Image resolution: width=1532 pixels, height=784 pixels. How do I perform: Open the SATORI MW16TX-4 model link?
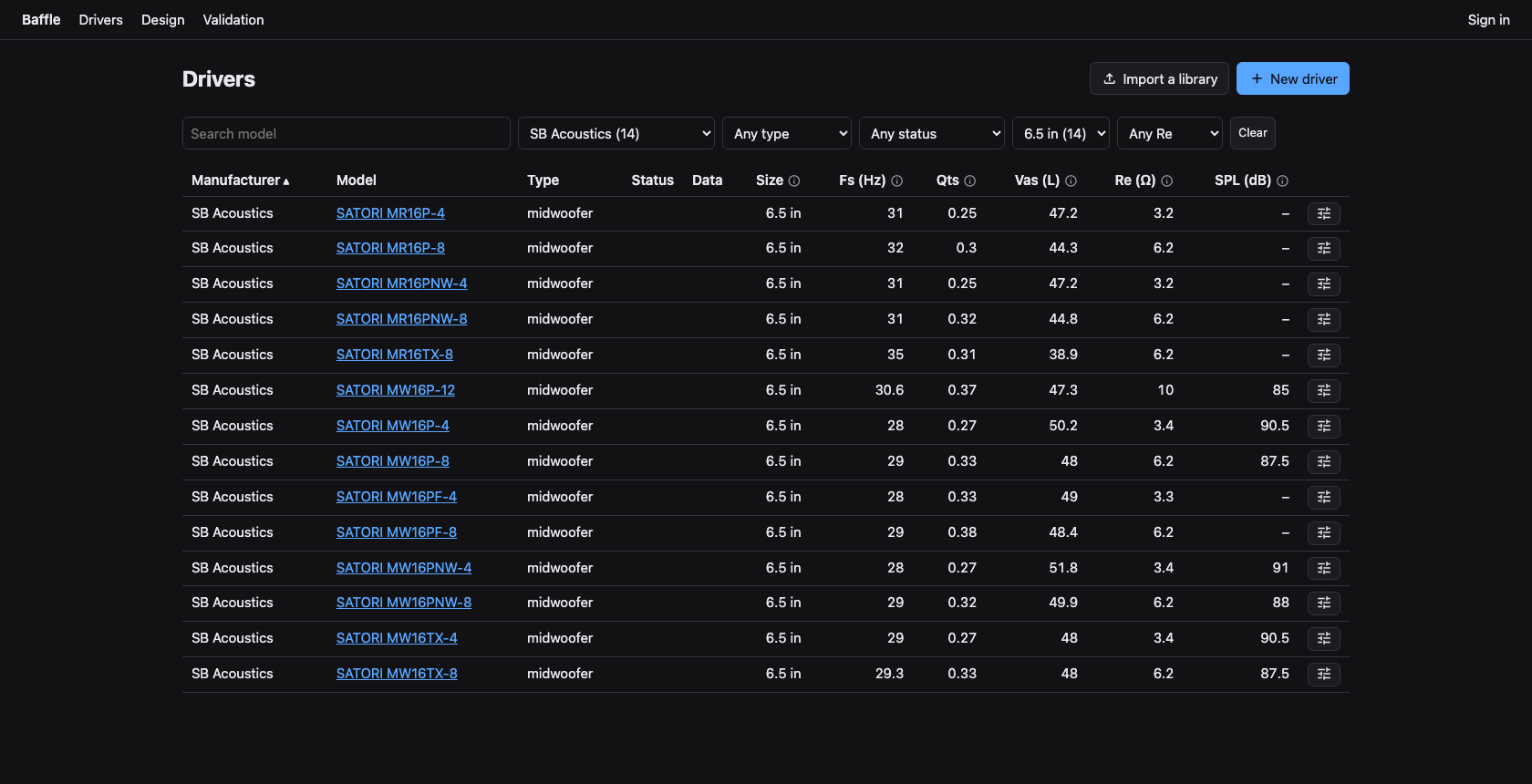point(397,638)
